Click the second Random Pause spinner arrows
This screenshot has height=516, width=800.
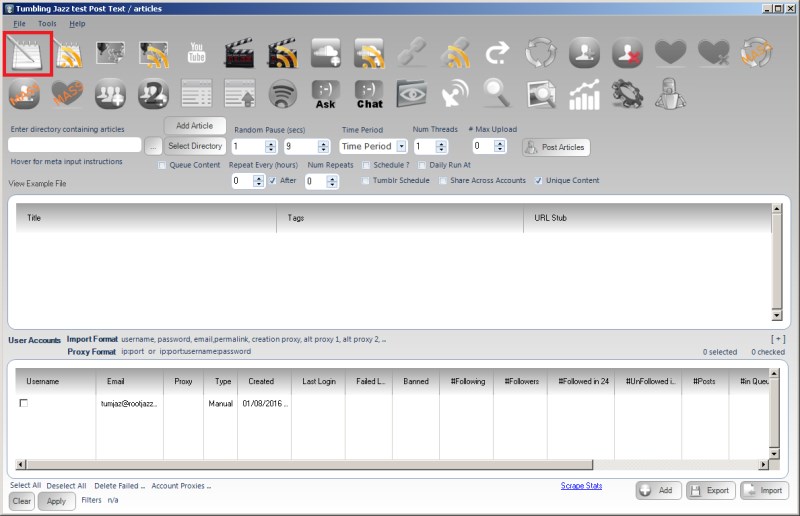(323, 147)
